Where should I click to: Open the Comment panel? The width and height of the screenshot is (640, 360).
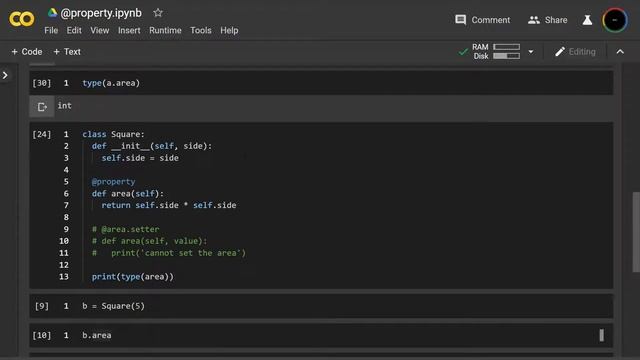tap(482, 20)
